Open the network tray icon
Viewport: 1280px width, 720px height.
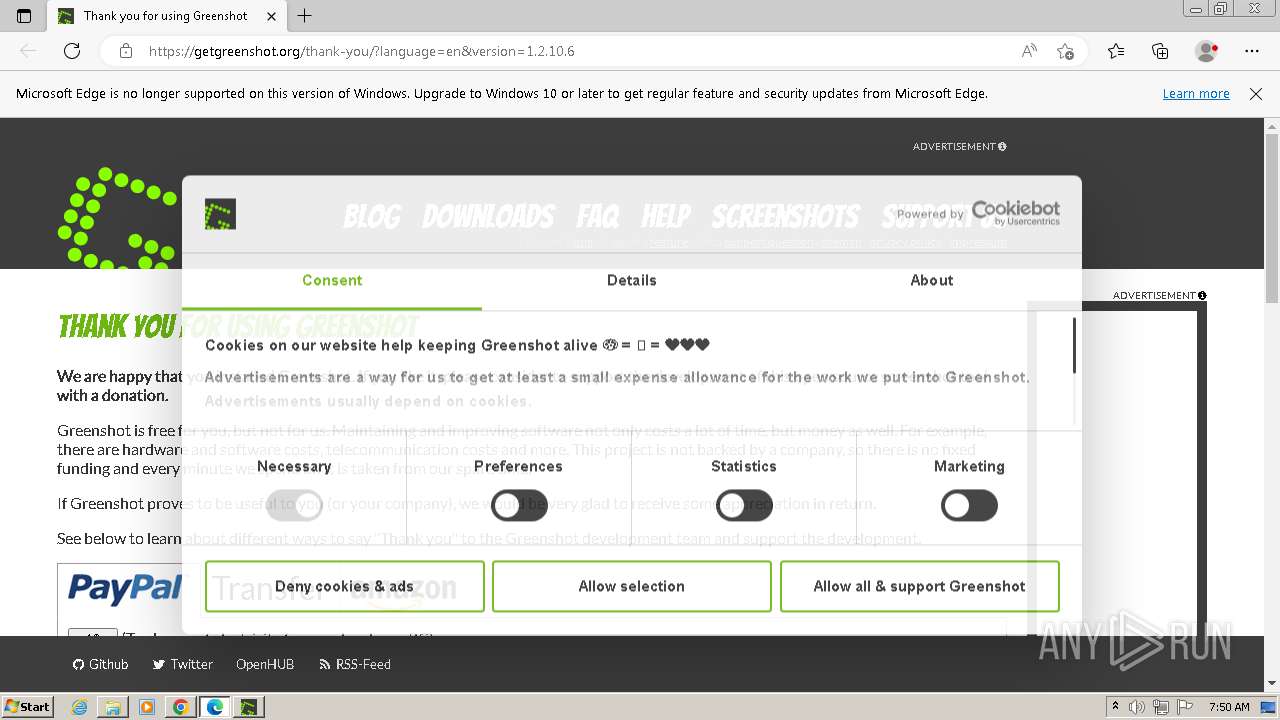(1161, 707)
